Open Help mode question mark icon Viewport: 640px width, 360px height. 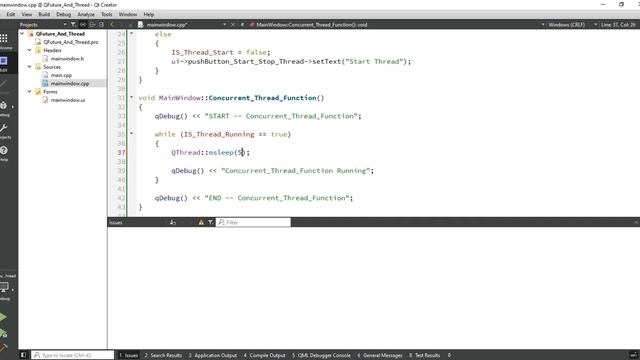coord(4,151)
